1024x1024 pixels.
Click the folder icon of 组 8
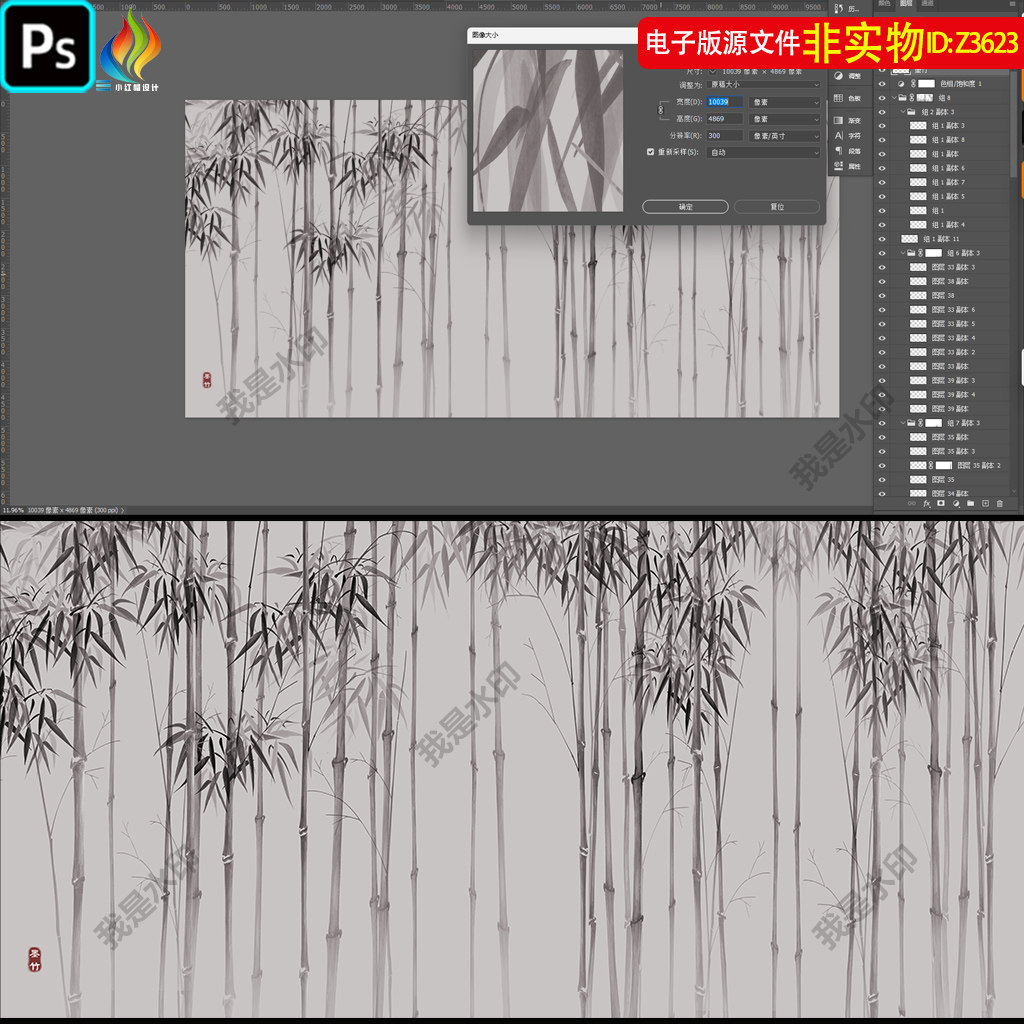pyautogui.click(x=903, y=98)
